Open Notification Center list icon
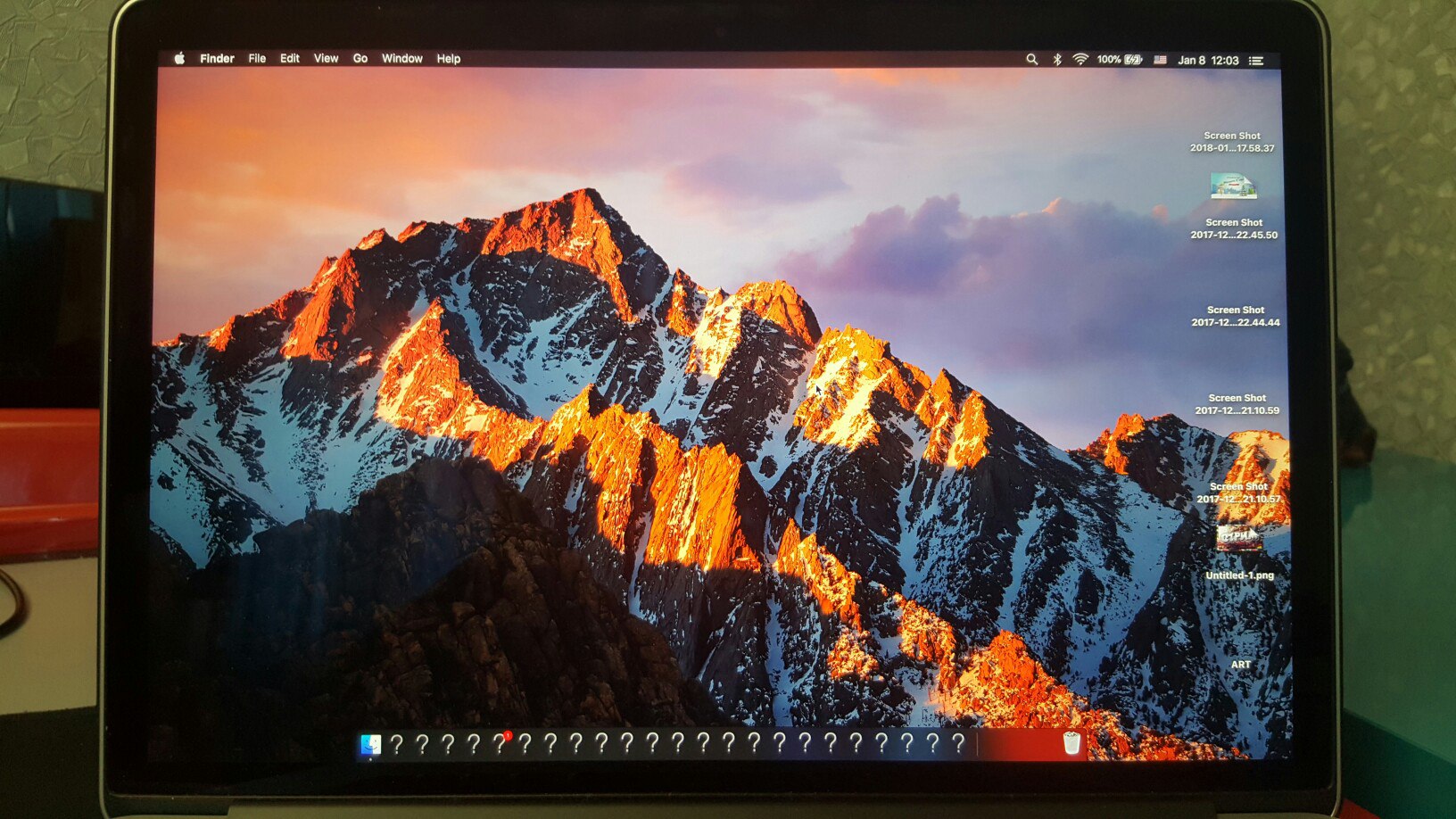This screenshot has width=1456, height=819. tap(1256, 61)
